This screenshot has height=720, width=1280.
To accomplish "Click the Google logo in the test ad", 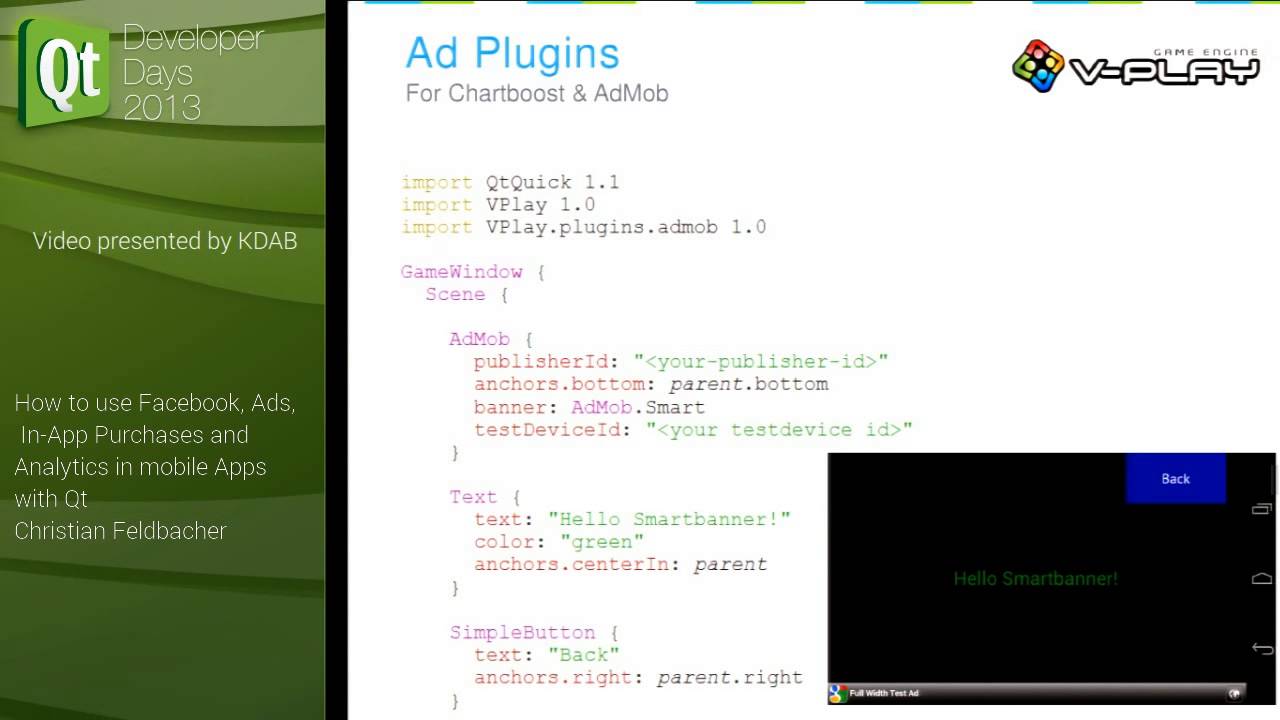I will point(839,693).
